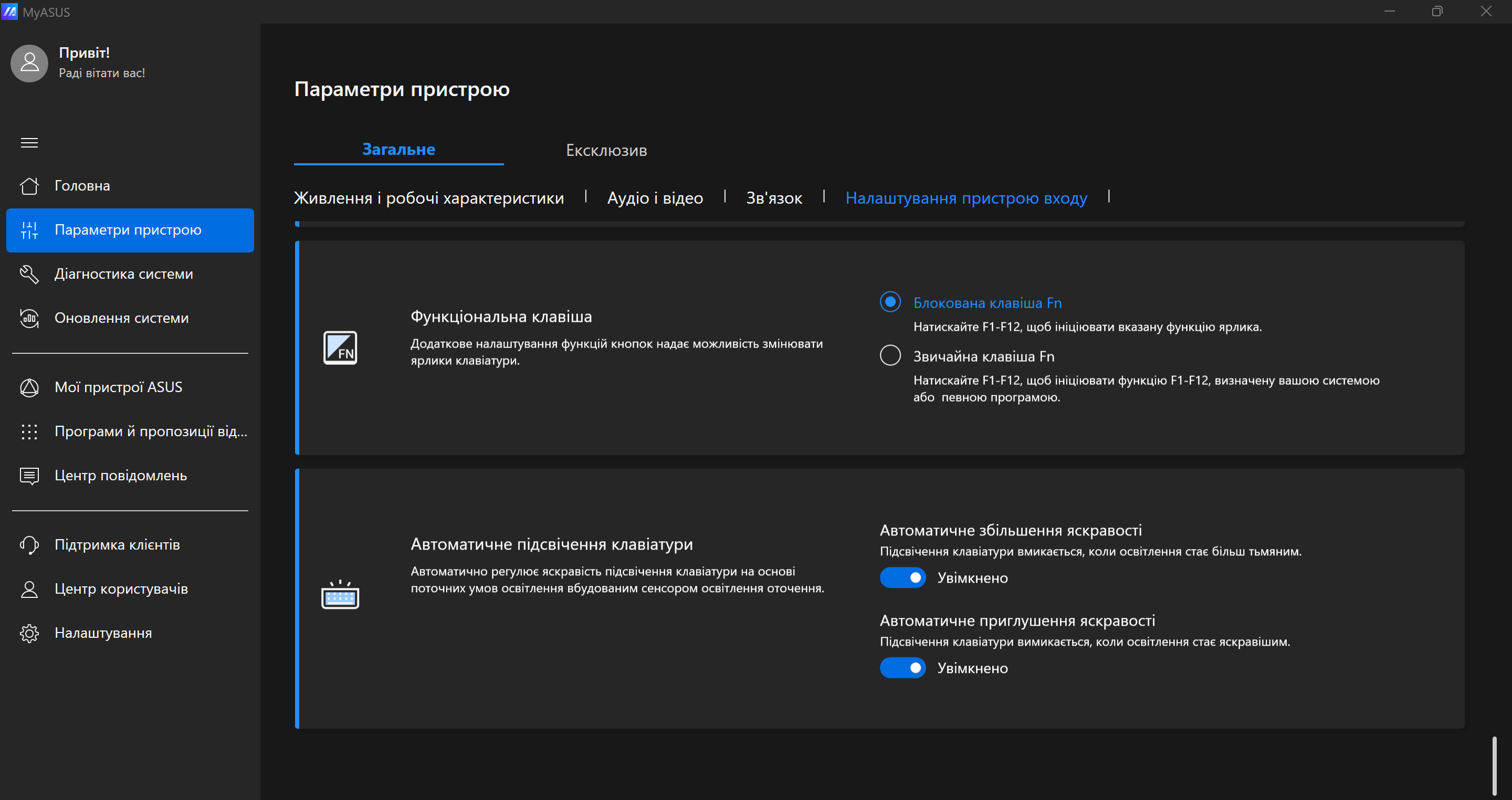The image size is (1512, 800).
Task: Click the Оновлення системи update icon
Action: pyautogui.click(x=29, y=318)
